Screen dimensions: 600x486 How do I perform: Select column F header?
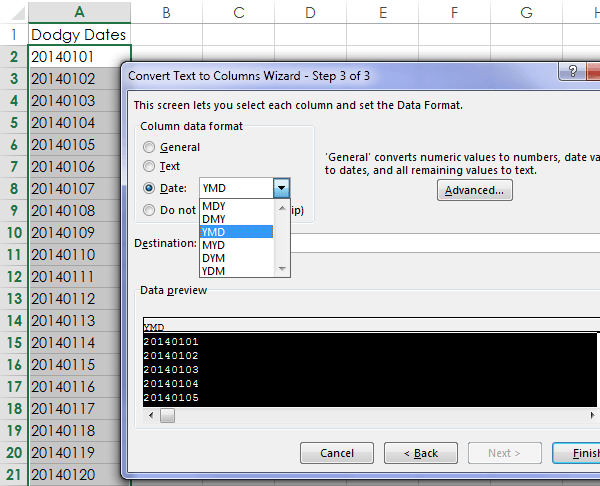[x=455, y=12]
